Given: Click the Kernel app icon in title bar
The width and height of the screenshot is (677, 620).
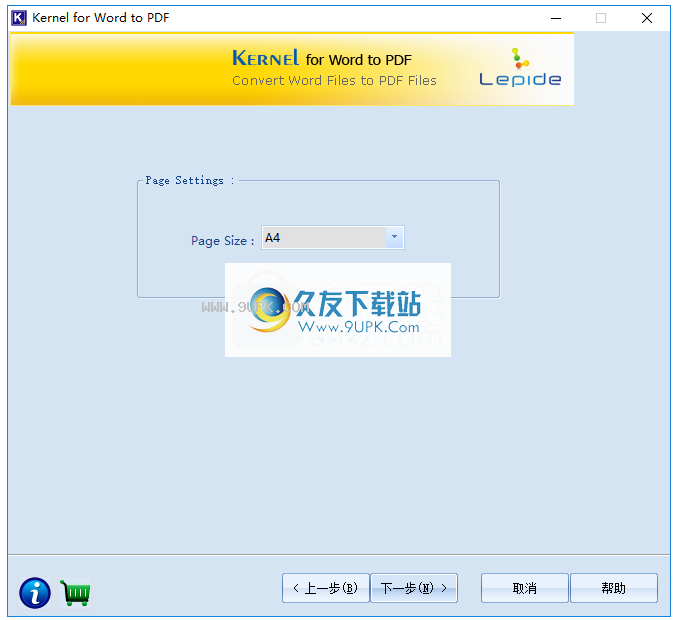Looking at the screenshot, I should click(19, 18).
